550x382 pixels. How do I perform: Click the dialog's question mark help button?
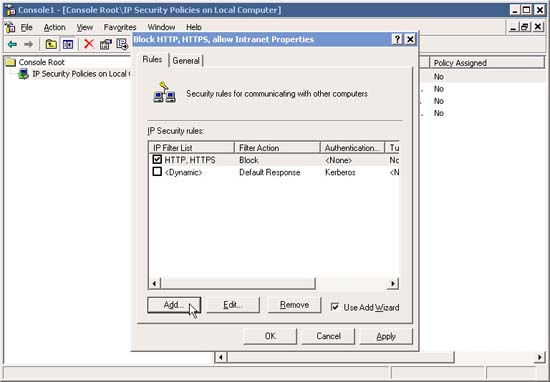397,39
